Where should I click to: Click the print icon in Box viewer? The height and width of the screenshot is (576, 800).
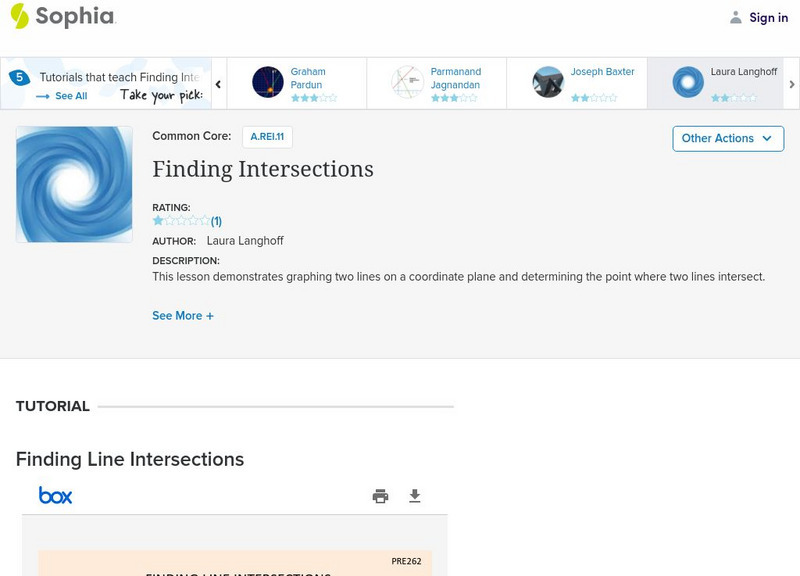[380, 496]
